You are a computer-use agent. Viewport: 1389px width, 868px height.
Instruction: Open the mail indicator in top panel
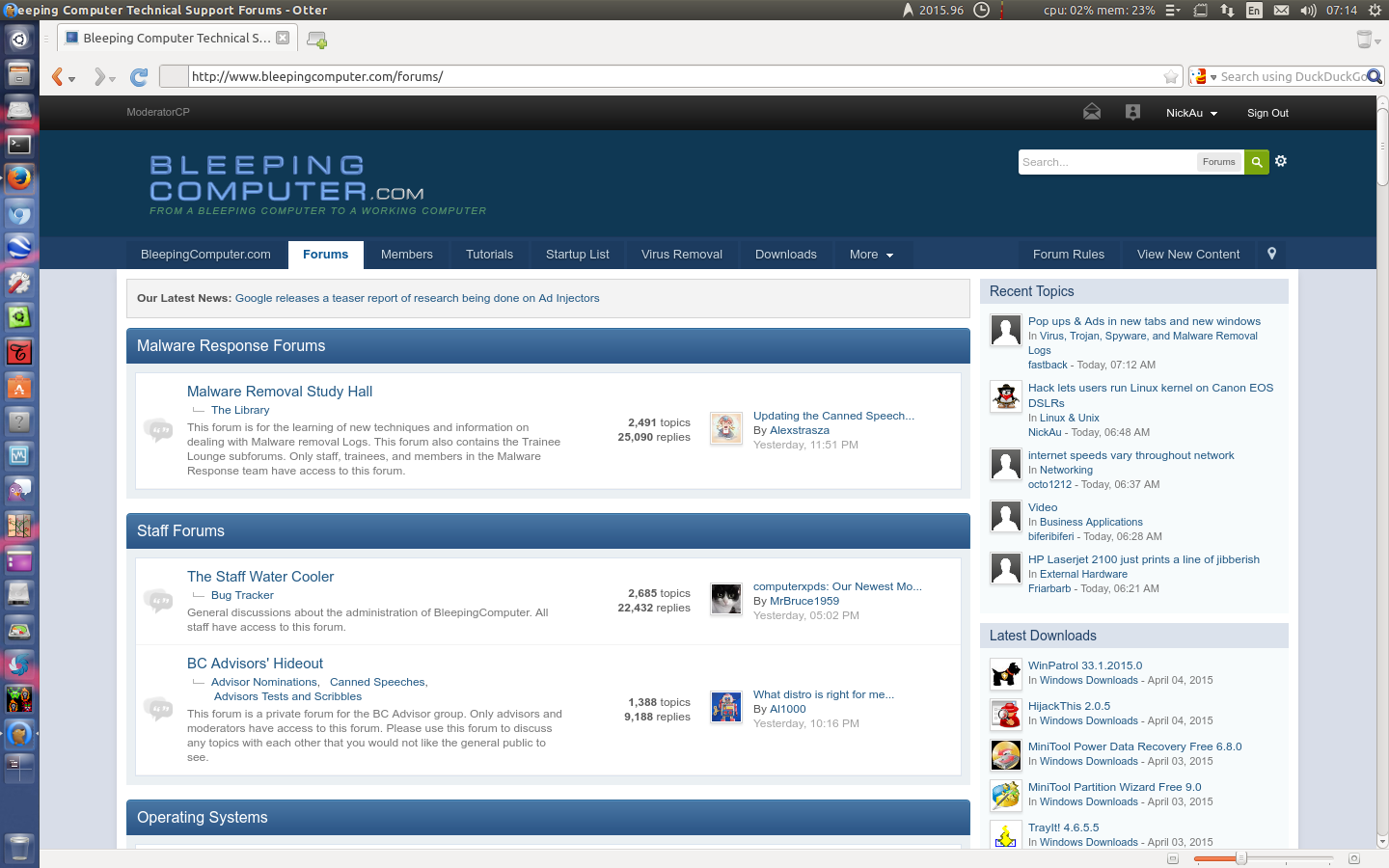coord(1281,10)
